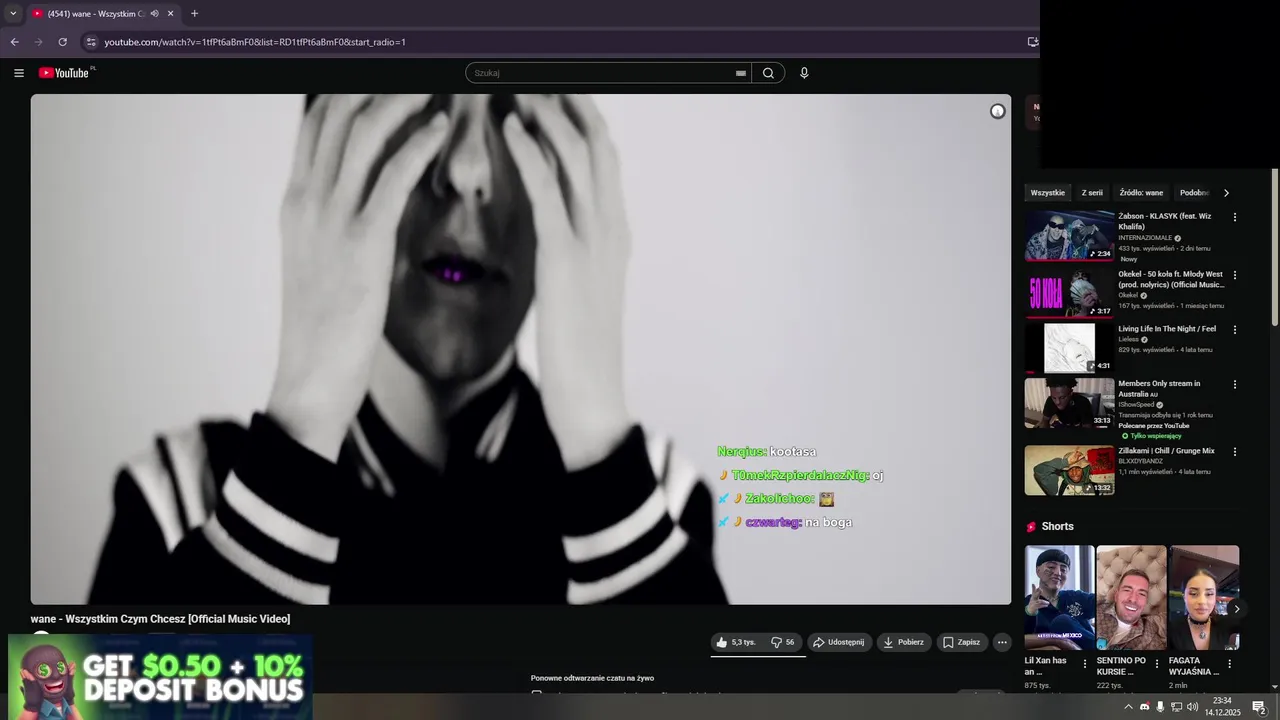Open the Zillakami mix thumbnail
1280x720 pixels.
(1069, 470)
